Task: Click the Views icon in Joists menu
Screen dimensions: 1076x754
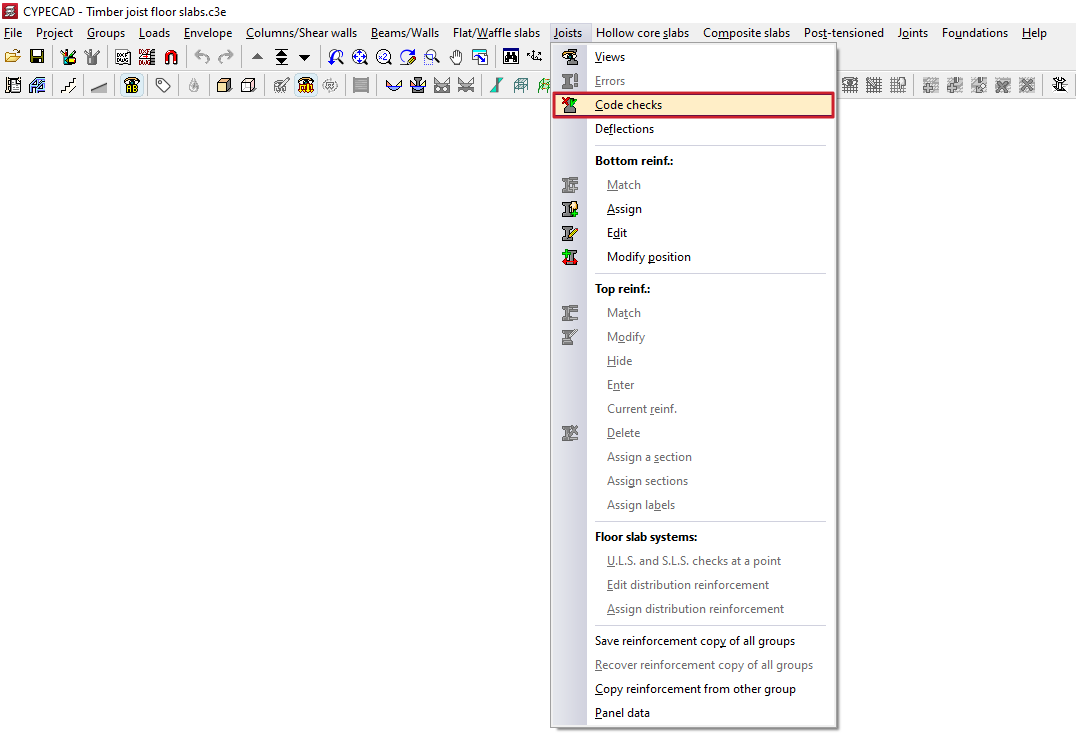Action: coord(570,57)
